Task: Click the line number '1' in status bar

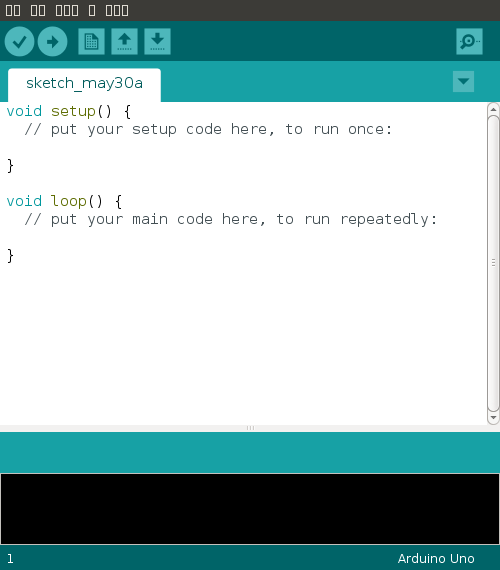Action: (x=10, y=558)
